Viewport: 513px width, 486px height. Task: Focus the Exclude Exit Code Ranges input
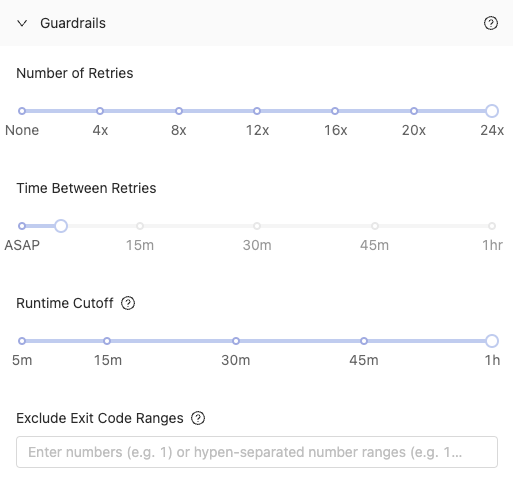[x=257, y=452]
